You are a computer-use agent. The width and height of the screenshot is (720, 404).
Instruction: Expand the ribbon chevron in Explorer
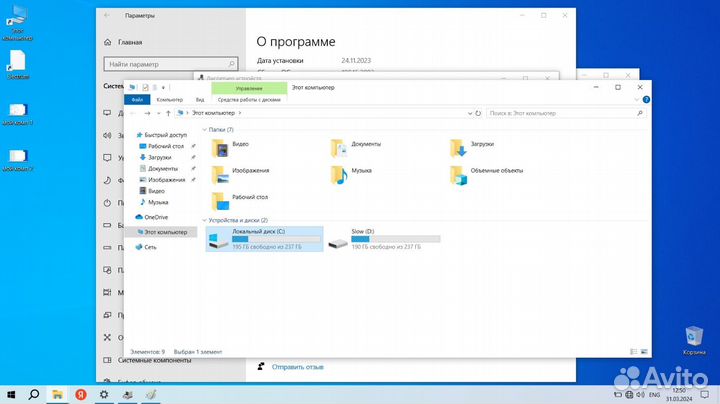click(636, 100)
